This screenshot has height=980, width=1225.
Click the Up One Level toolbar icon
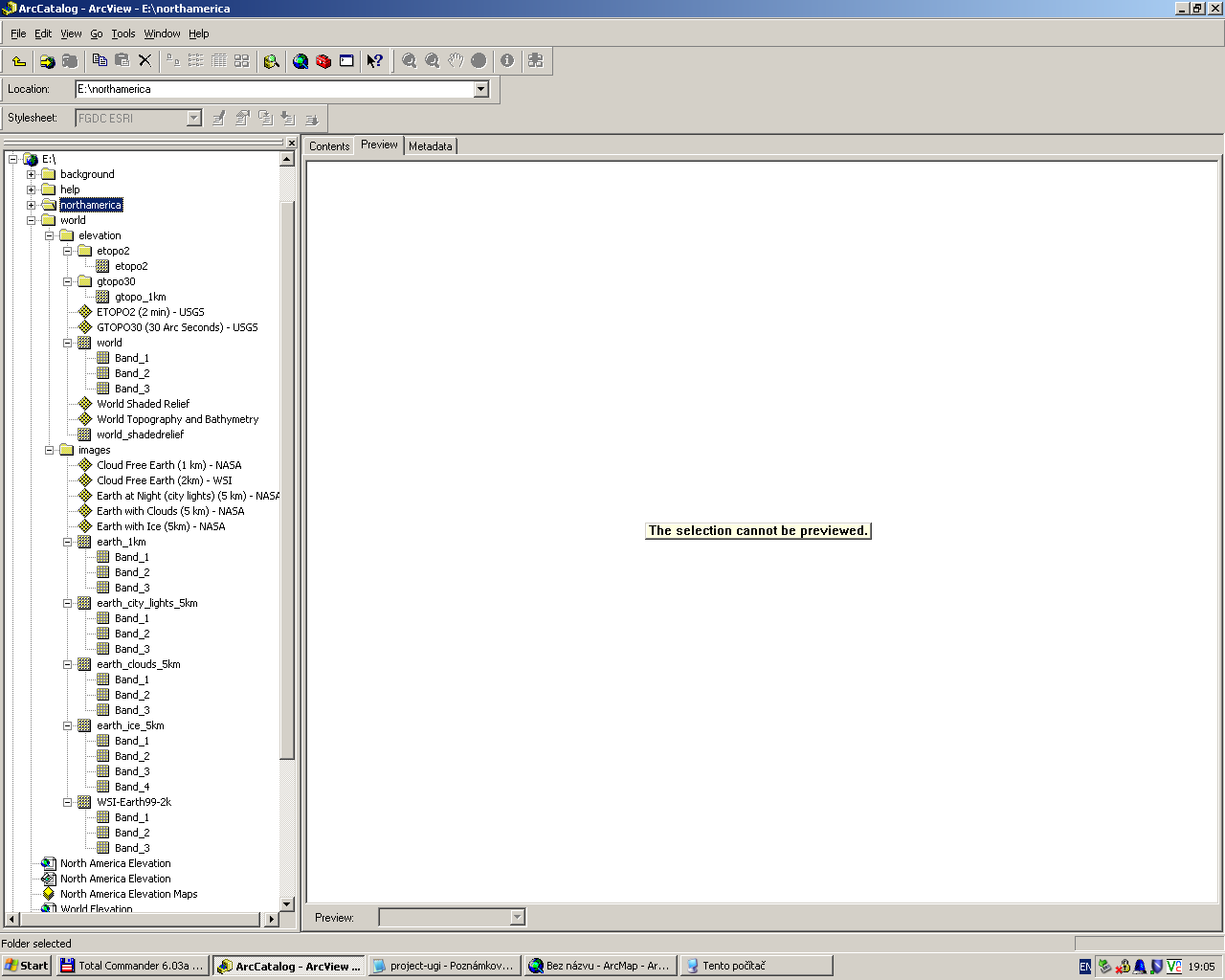(19, 61)
